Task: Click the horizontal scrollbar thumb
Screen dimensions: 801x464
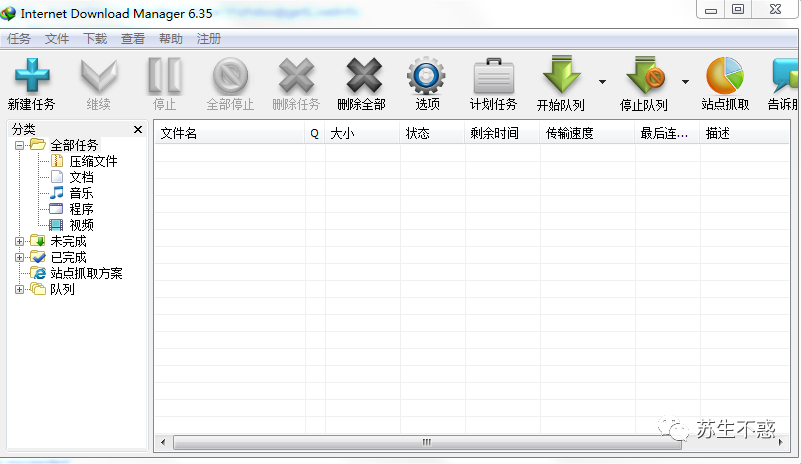Action: [428, 443]
